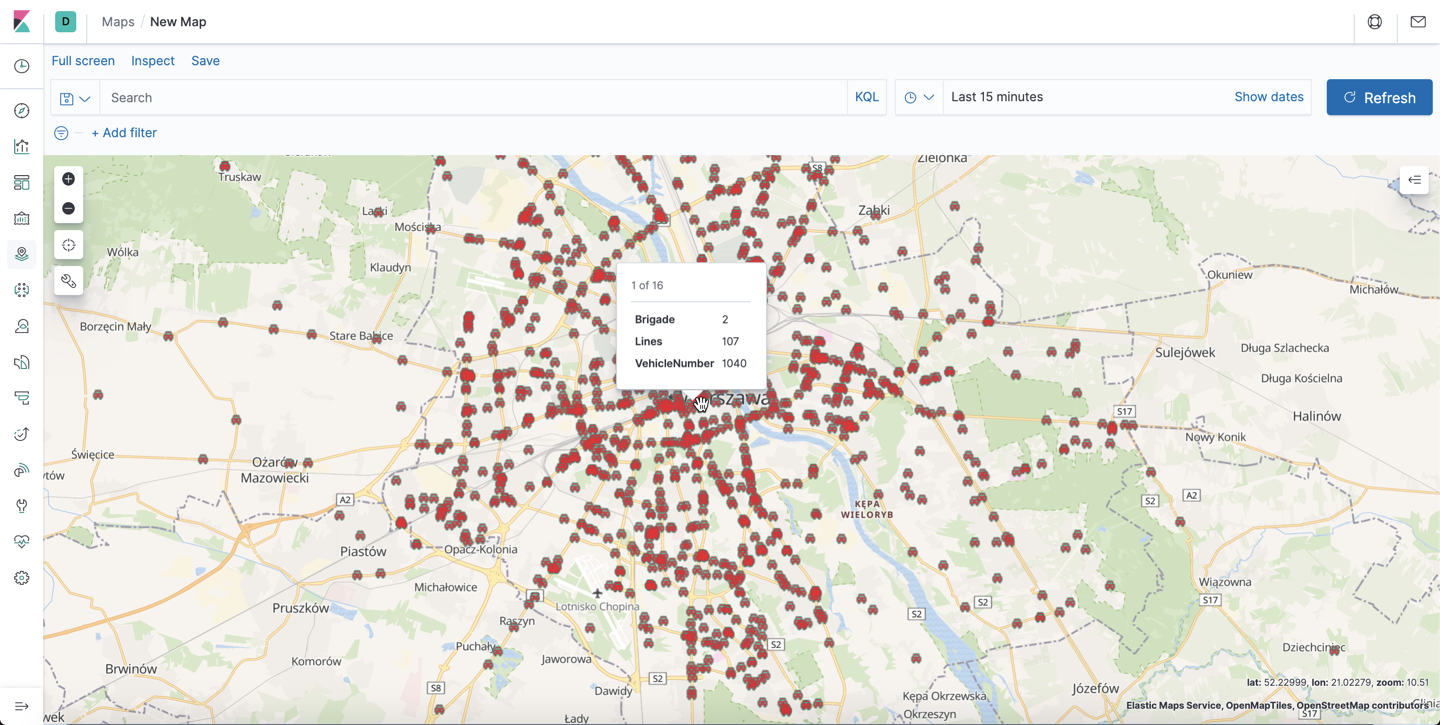Click the Kibana logo
The width and height of the screenshot is (1440, 725).
tap(21, 21)
